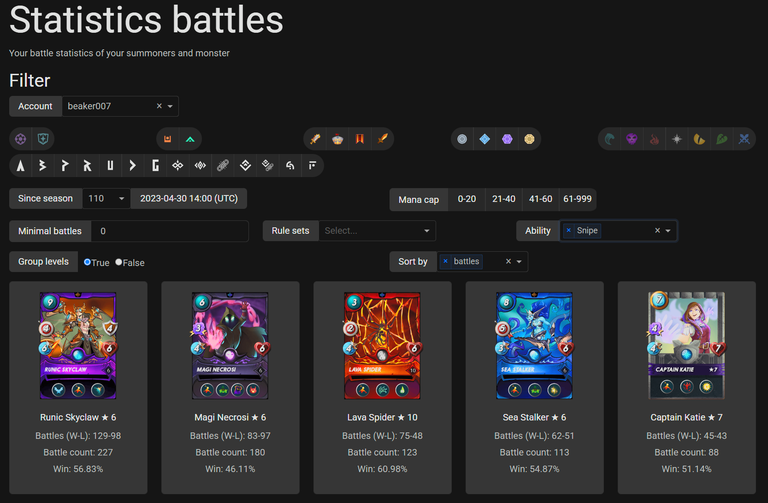Expand the Ability dropdown arrow

click(x=668, y=231)
